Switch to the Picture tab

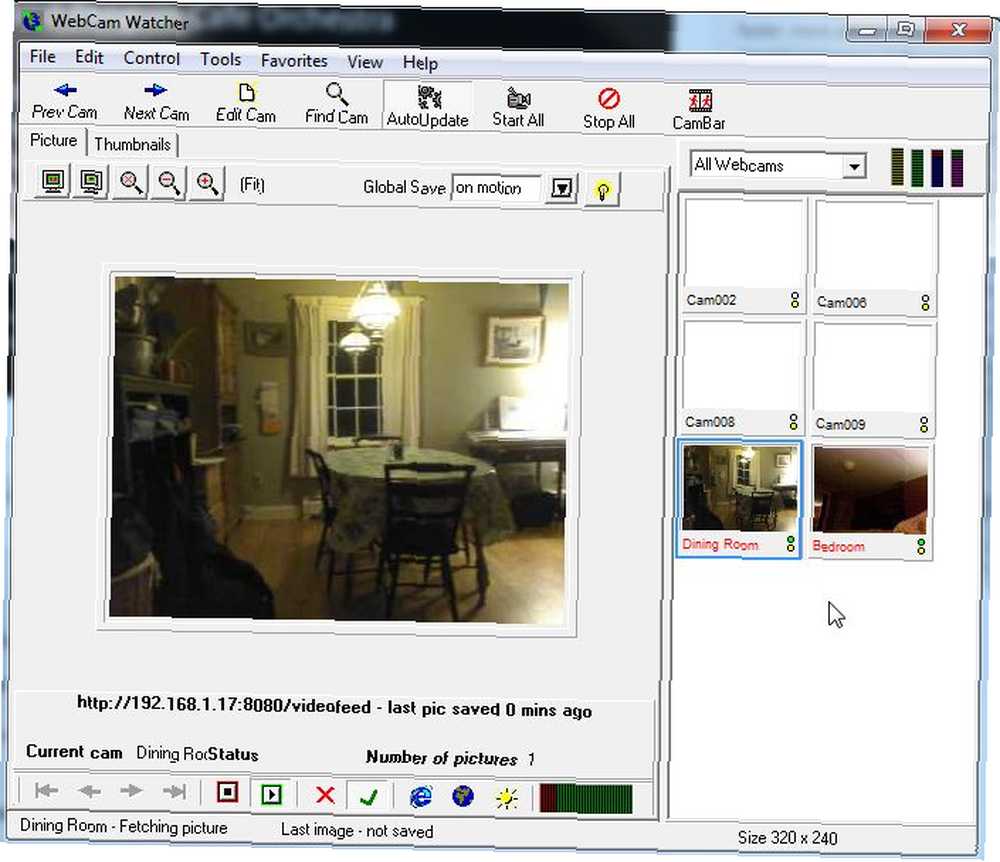click(54, 140)
